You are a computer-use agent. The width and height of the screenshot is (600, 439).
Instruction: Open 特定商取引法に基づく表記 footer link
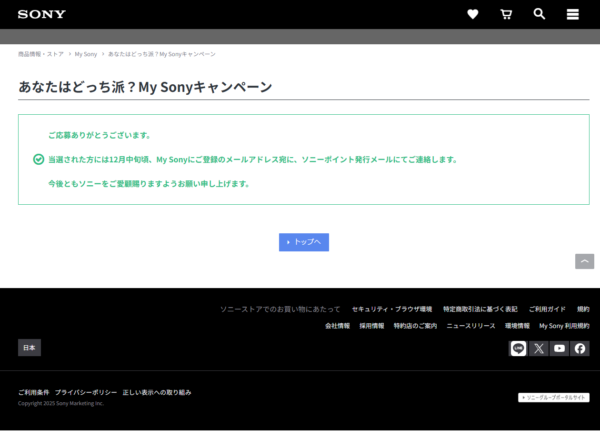coord(480,309)
